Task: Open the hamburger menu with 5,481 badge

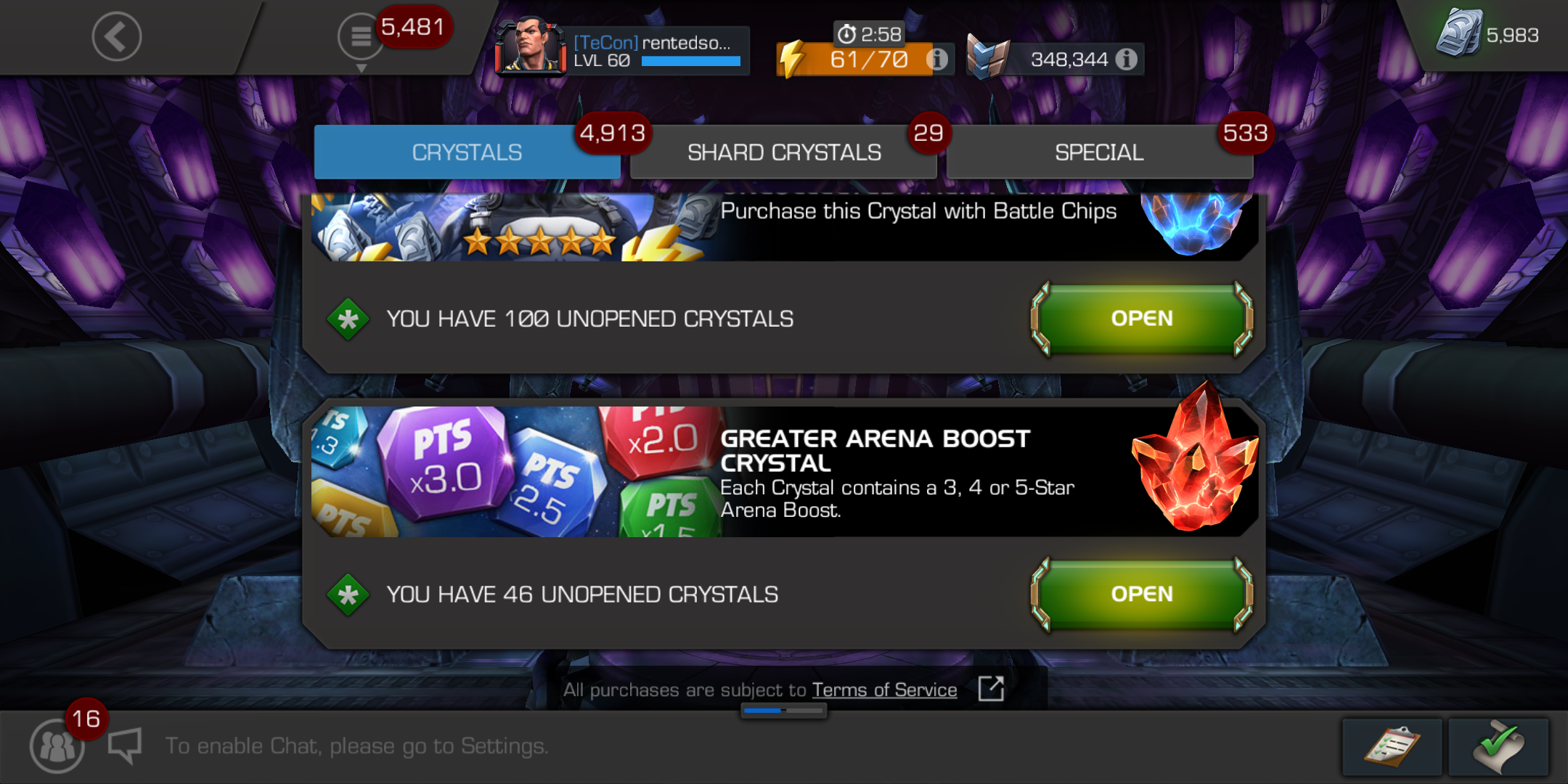Action: (361, 36)
